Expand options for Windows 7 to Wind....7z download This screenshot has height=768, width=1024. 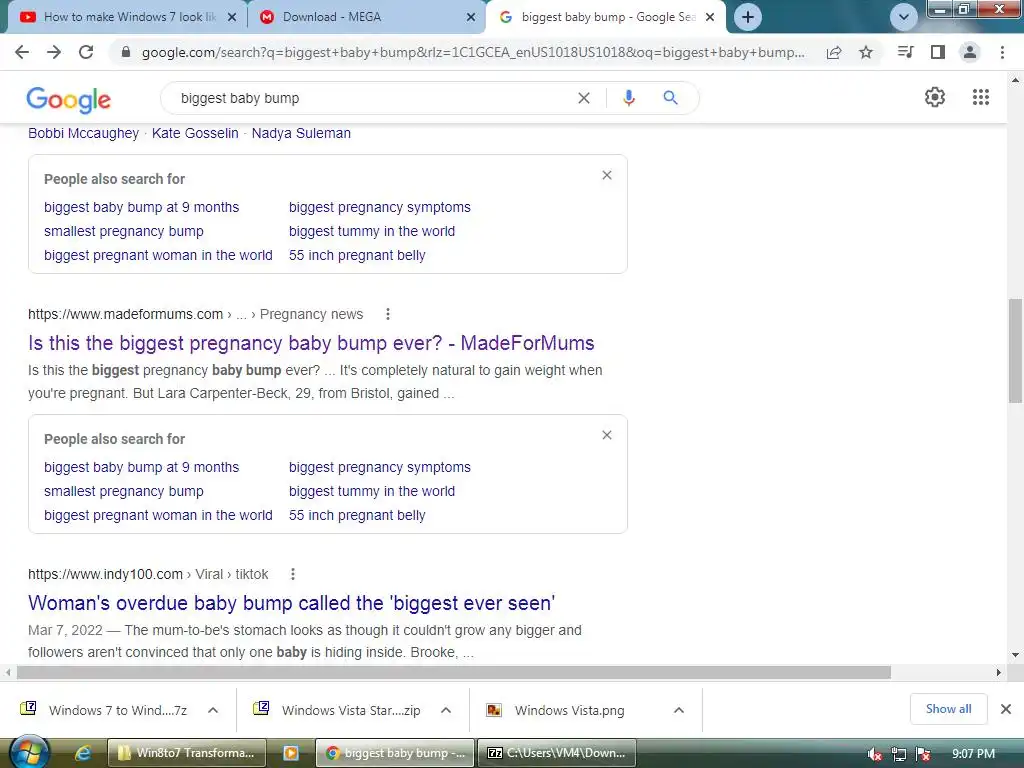pyautogui.click(x=213, y=710)
